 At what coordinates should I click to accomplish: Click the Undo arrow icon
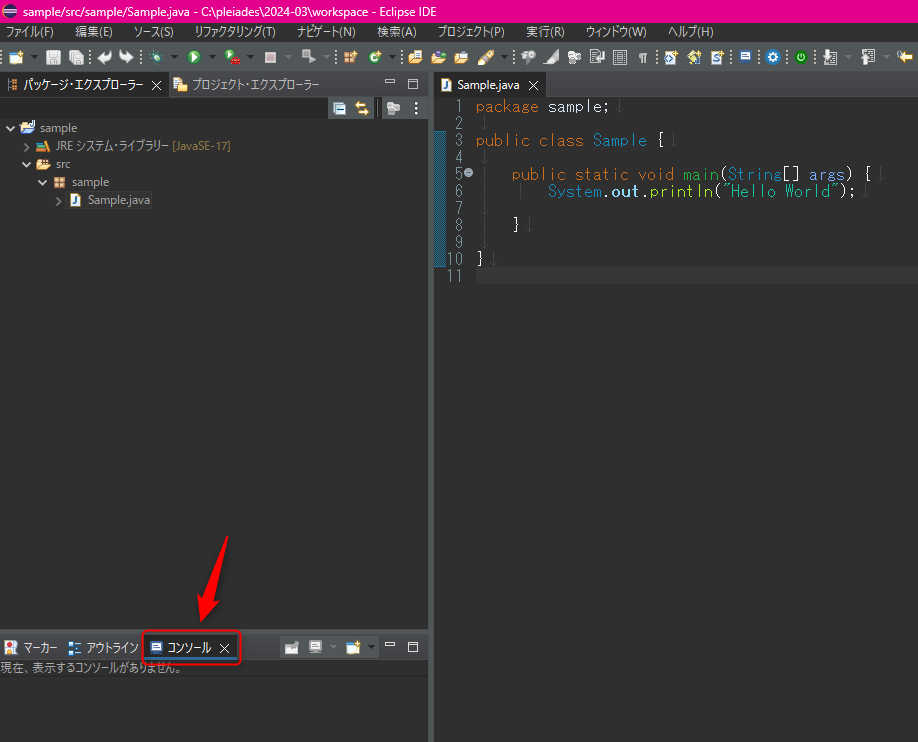(x=105, y=57)
